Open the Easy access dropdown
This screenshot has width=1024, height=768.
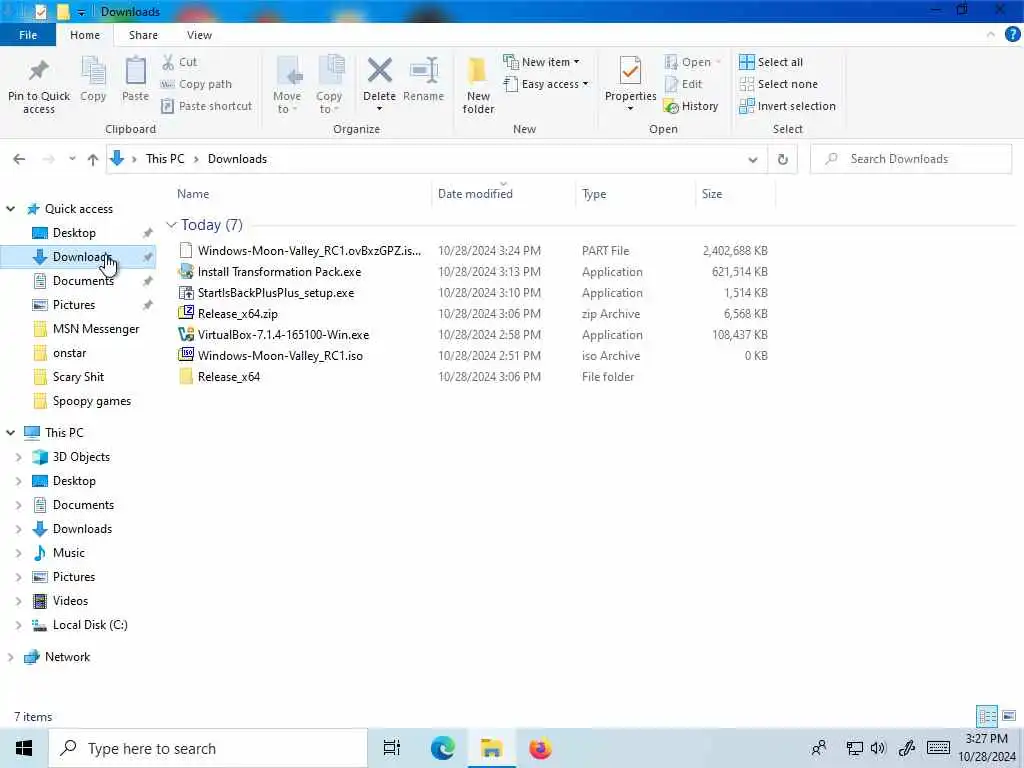point(546,84)
